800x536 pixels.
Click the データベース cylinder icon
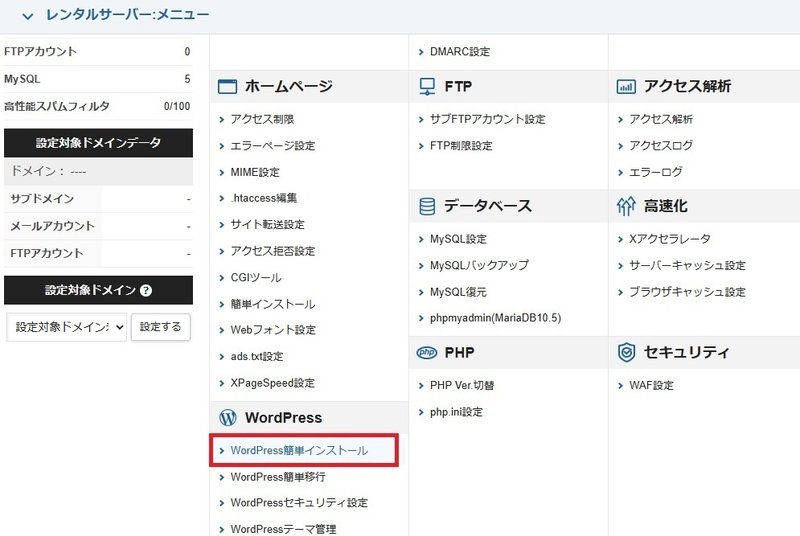427,206
